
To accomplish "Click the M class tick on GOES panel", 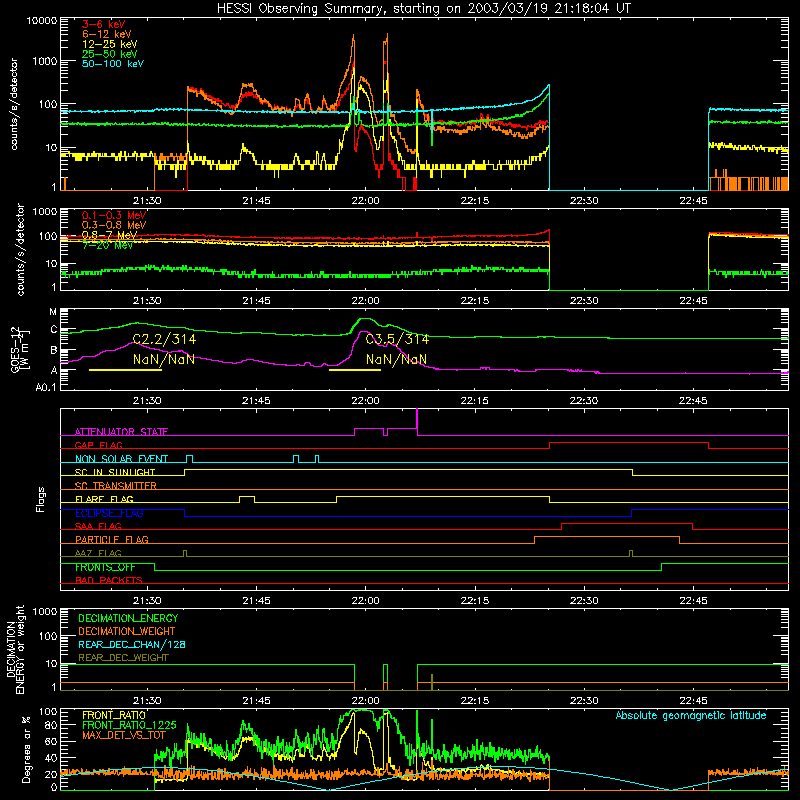I will click(x=53, y=312).
